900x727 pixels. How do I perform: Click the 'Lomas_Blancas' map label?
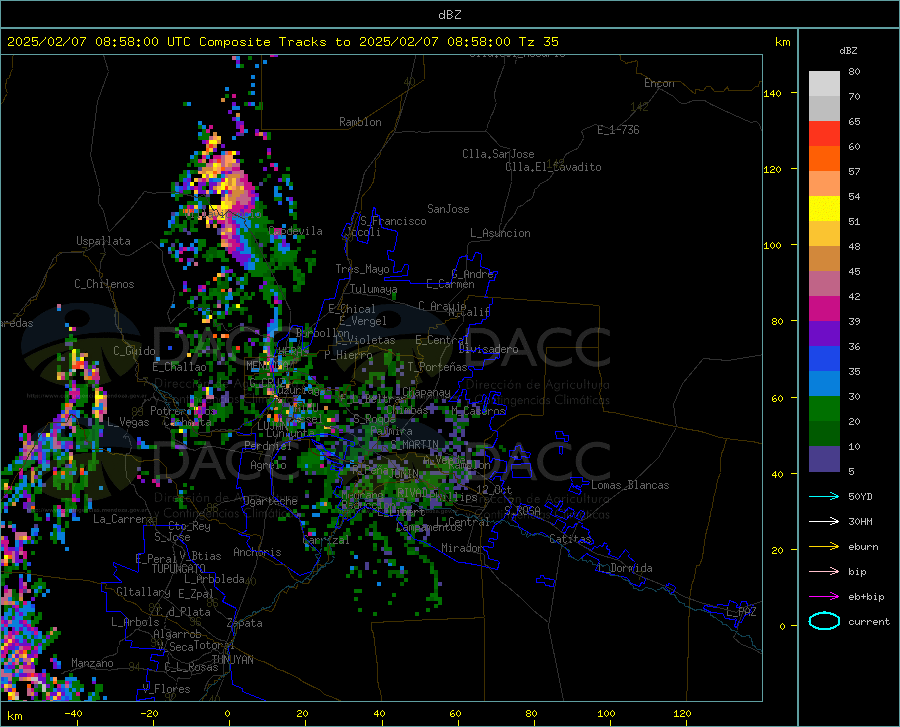630,485
